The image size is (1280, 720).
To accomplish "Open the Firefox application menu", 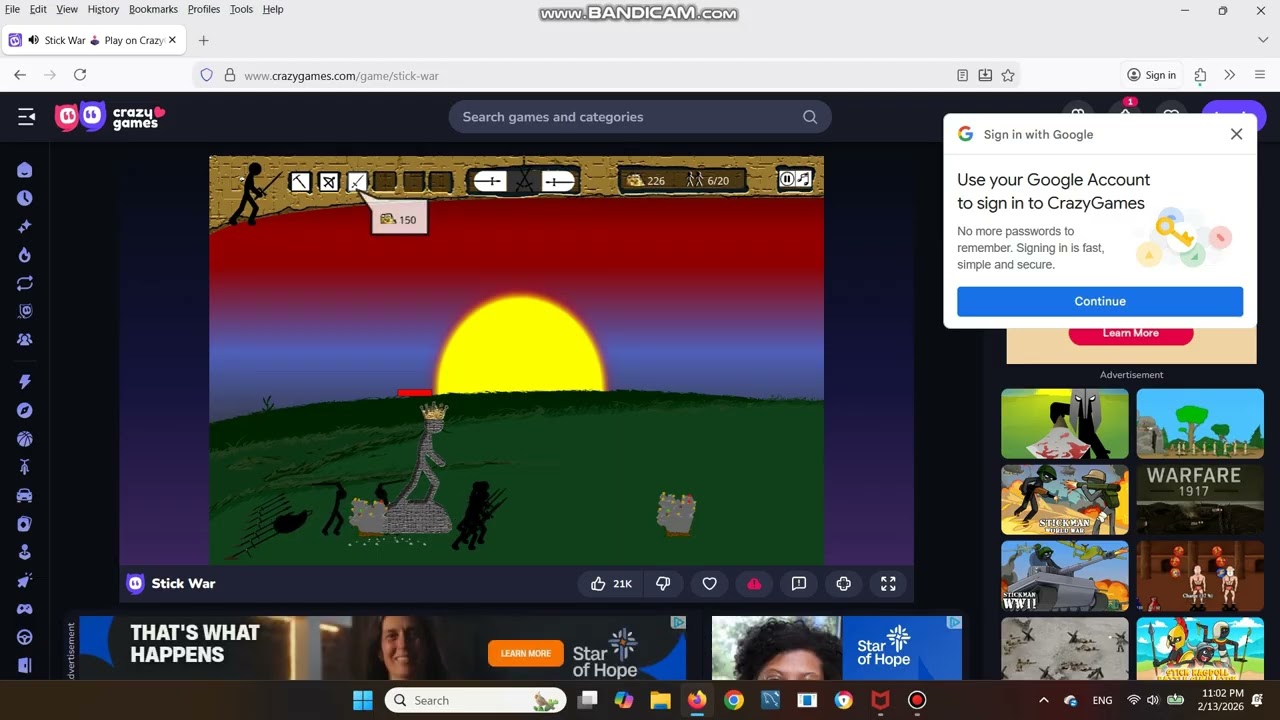I will [1260, 75].
